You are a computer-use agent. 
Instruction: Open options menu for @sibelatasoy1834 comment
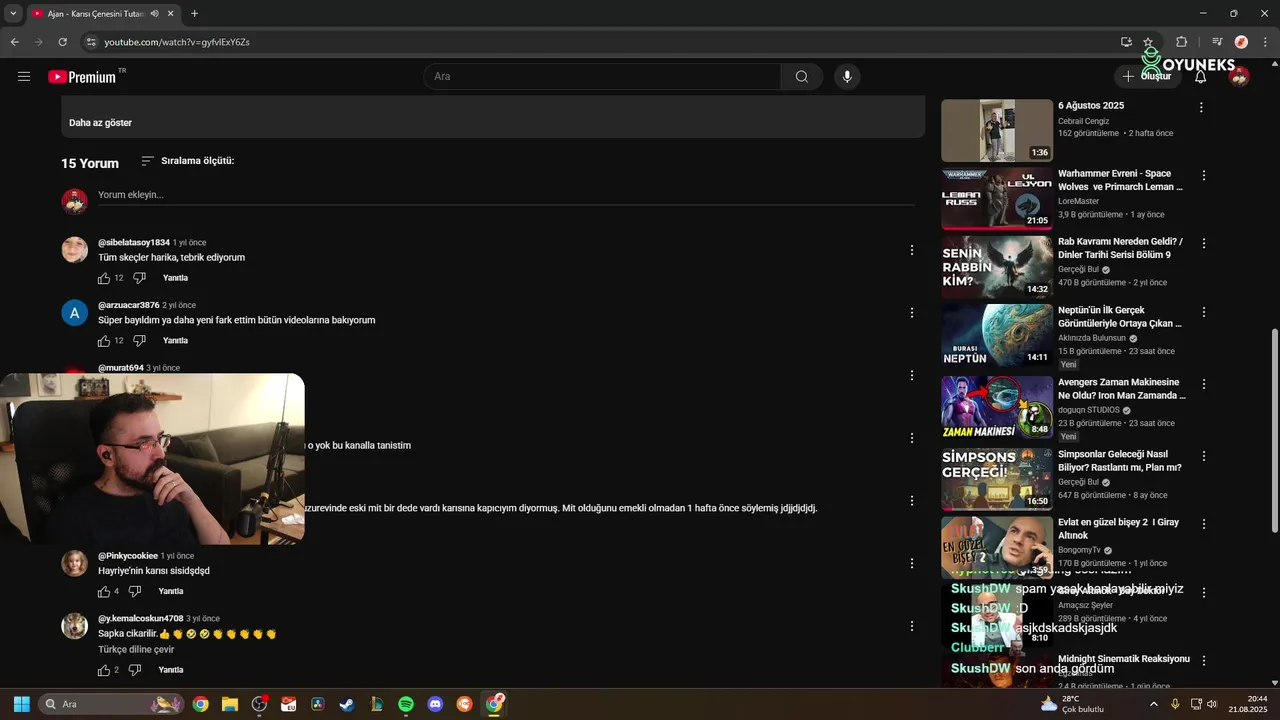(911, 250)
